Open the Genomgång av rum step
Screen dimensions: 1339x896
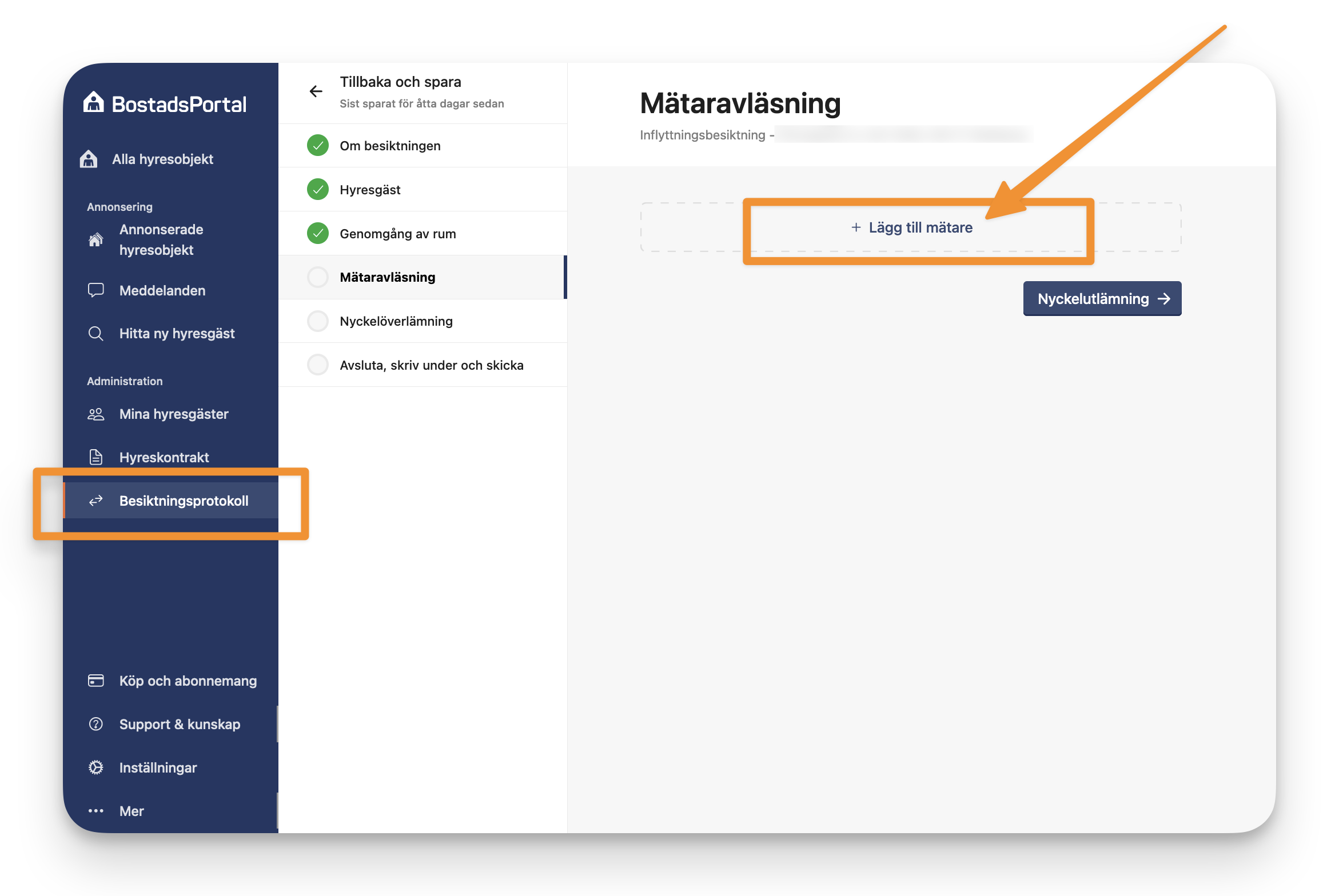(x=397, y=234)
